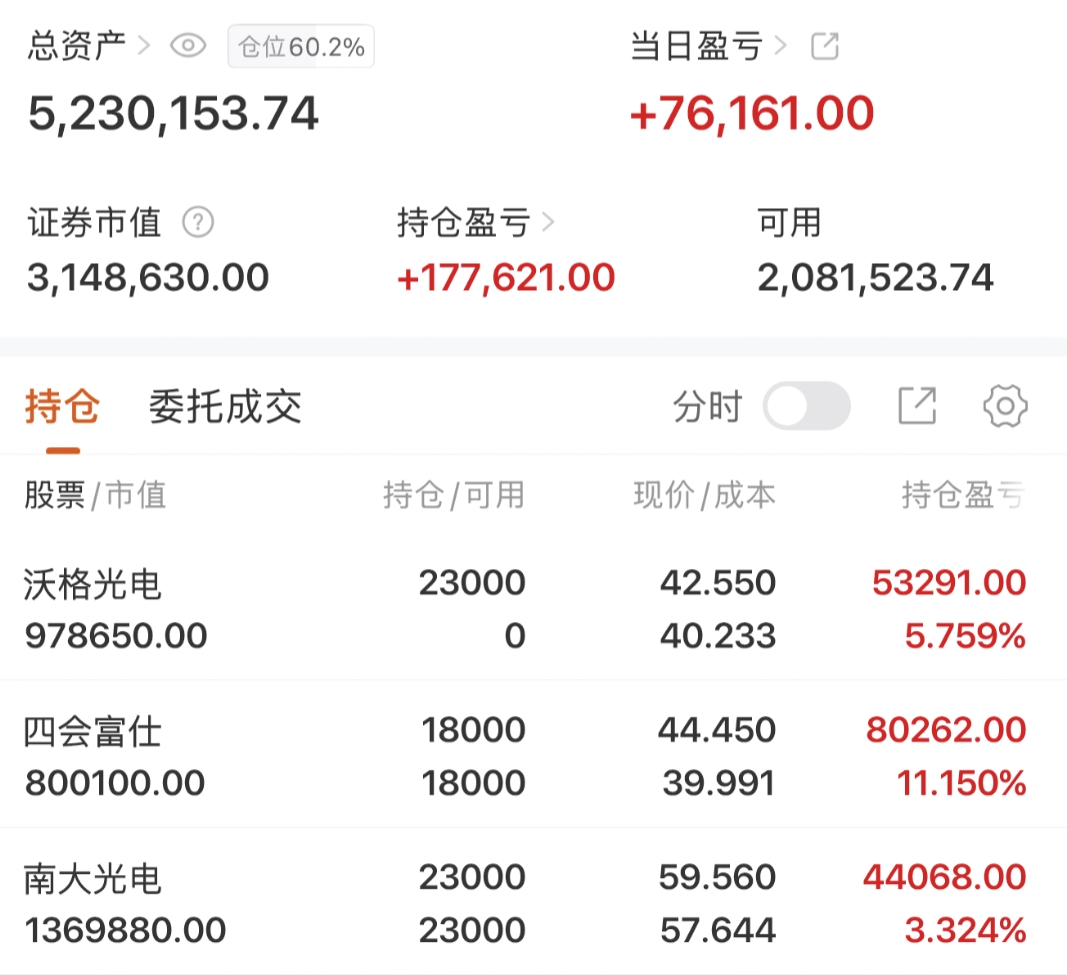1067x975 pixels.
Task: Click the help icon next to 证券市值
Action: [198, 222]
